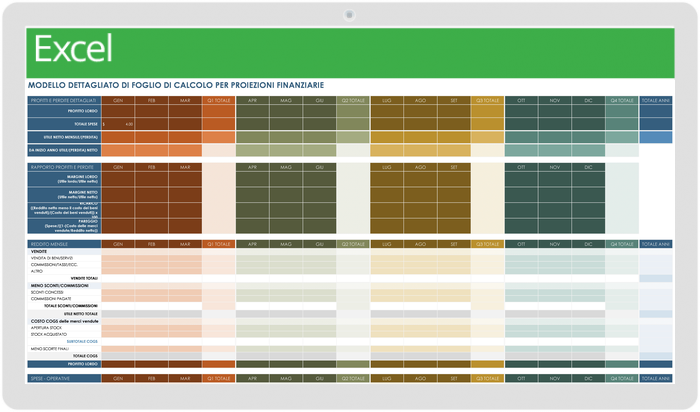This screenshot has width=700, height=412.
Task: Select Q1 TOTALE header in Reddito mensile table
Action: 219,244
